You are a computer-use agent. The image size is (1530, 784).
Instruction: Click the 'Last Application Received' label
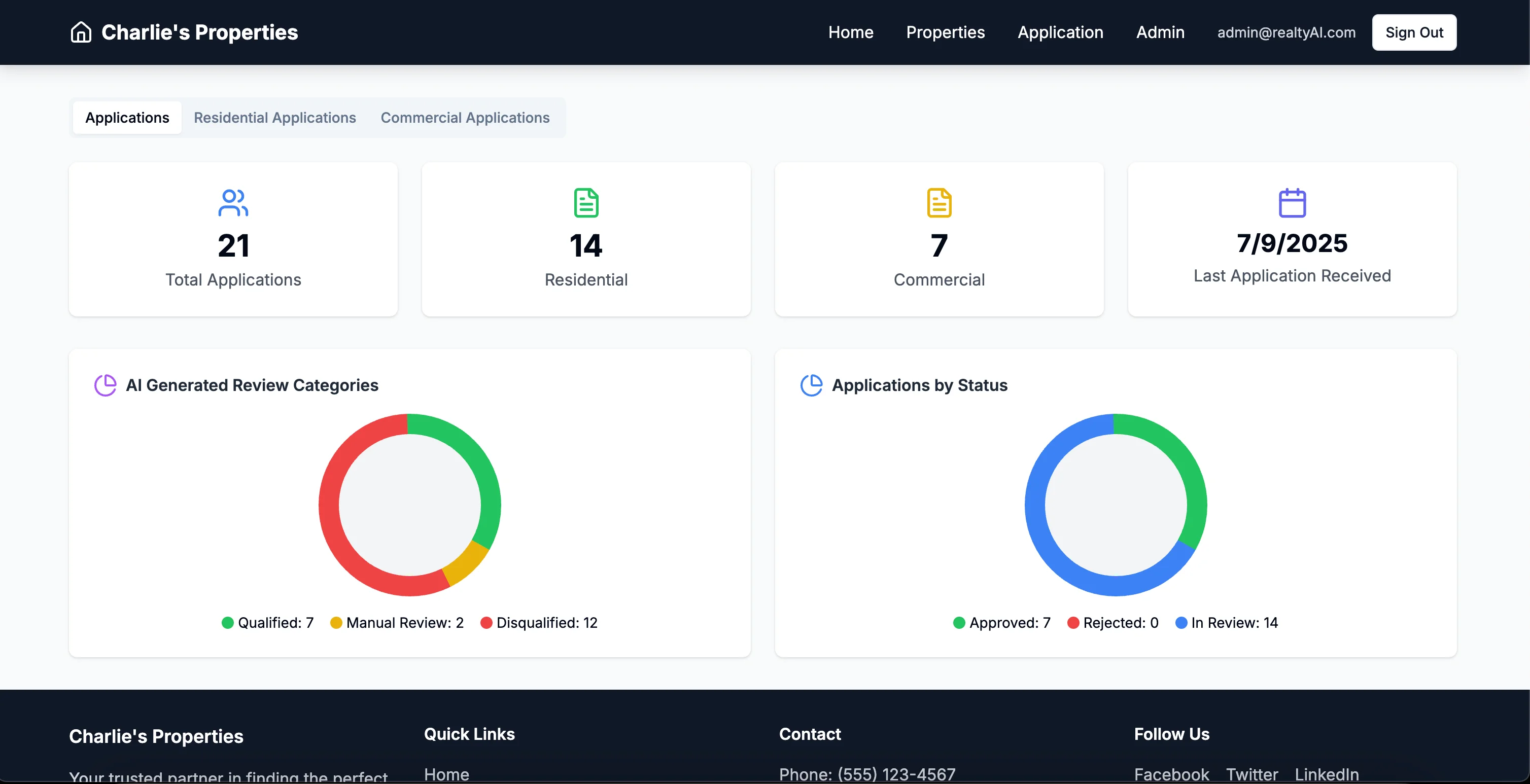[1292, 275]
